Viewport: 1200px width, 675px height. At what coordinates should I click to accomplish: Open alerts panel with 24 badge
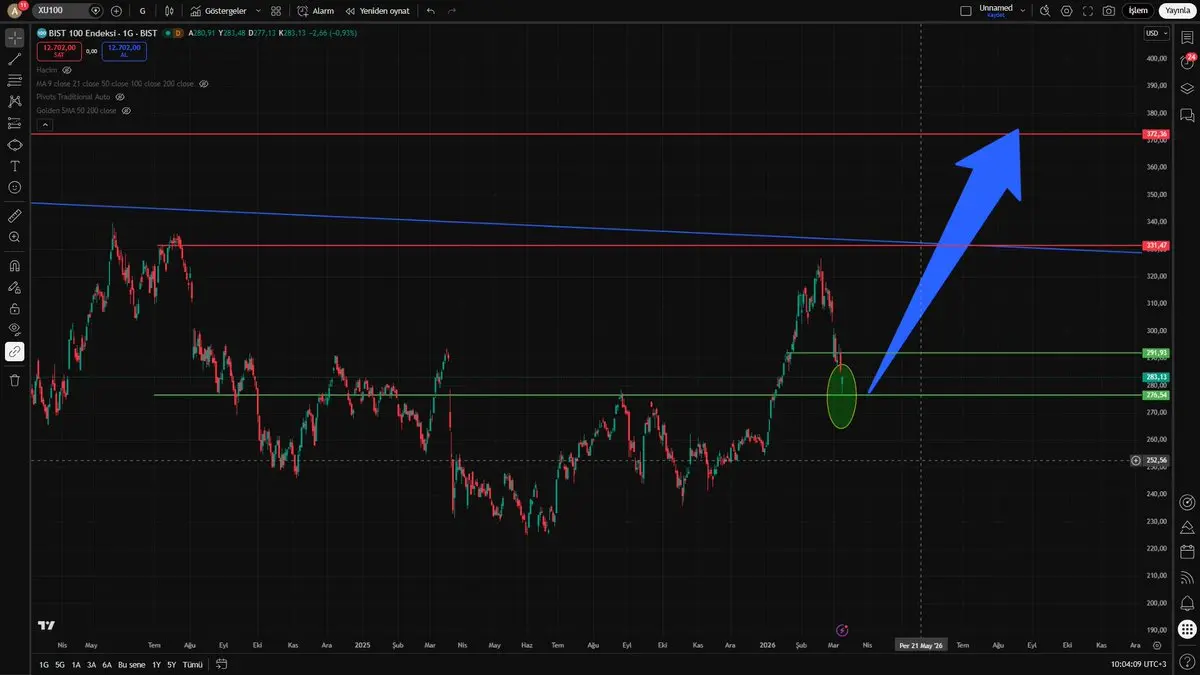point(1187,63)
